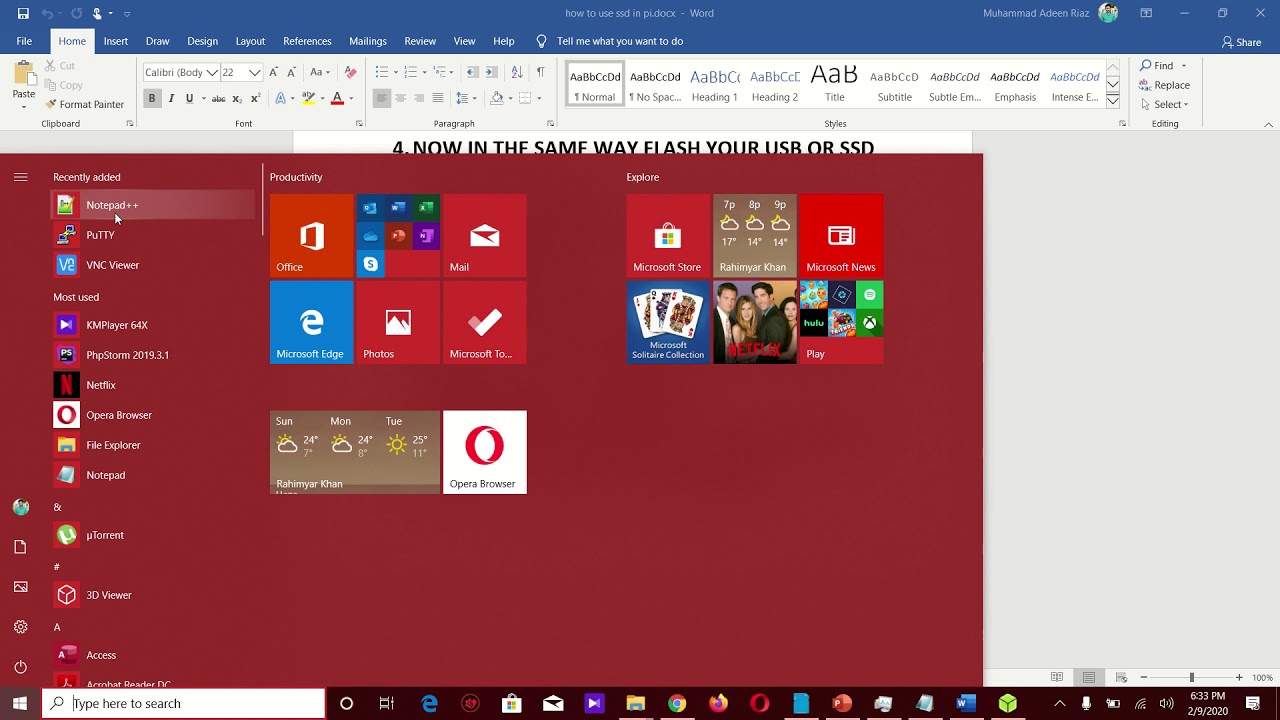Launch KMPlayer 64X

(152, 325)
